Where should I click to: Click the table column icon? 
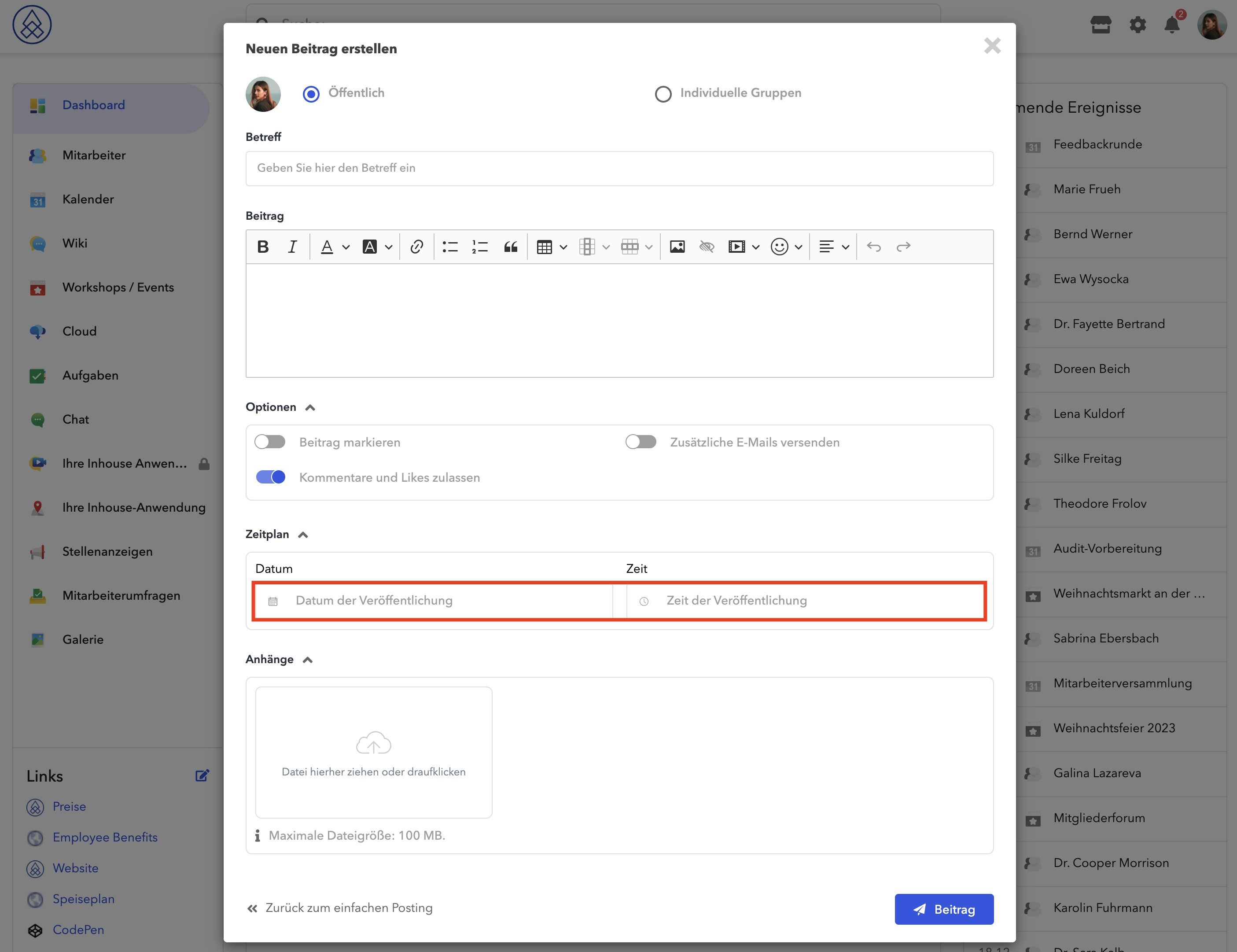(587, 247)
